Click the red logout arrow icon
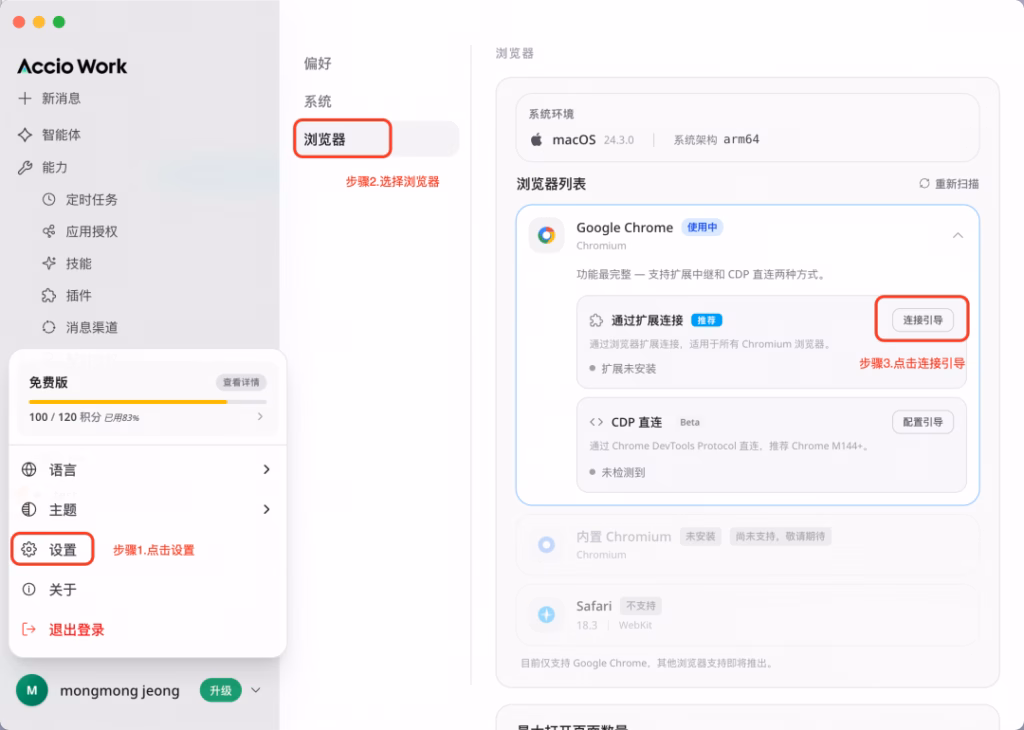 (29, 629)
